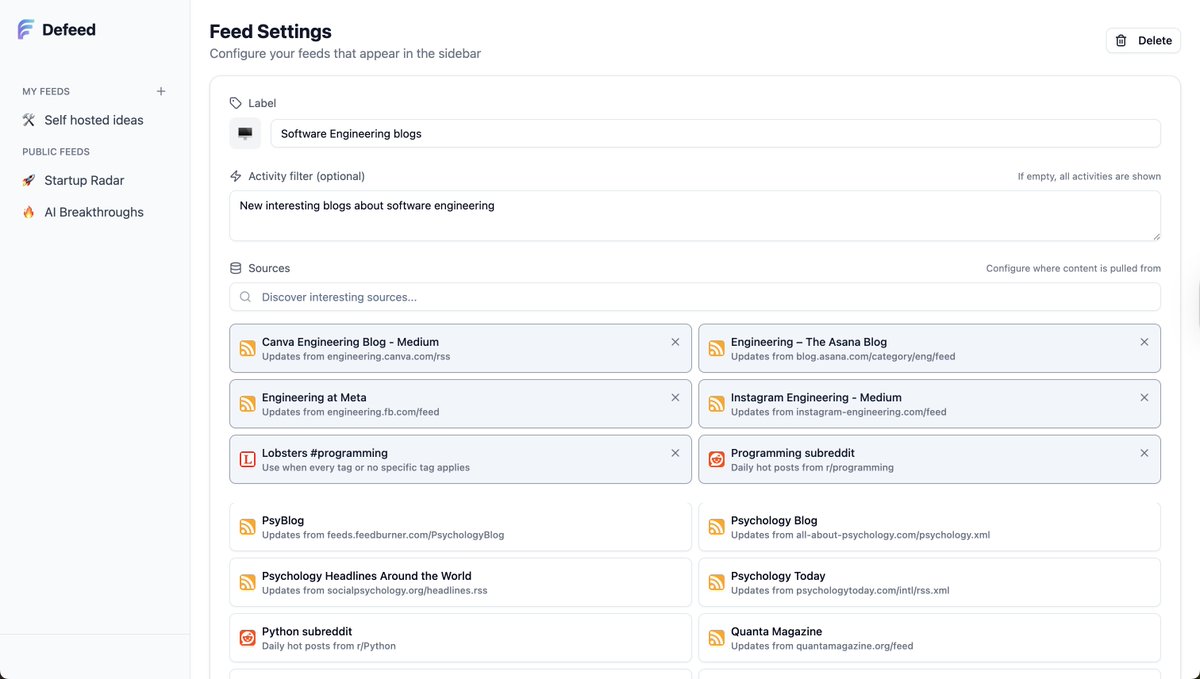Screen dimensions: 1200x679
Task: Click the PUBLIC FEEDS section header
Action: tap(56, 152)
